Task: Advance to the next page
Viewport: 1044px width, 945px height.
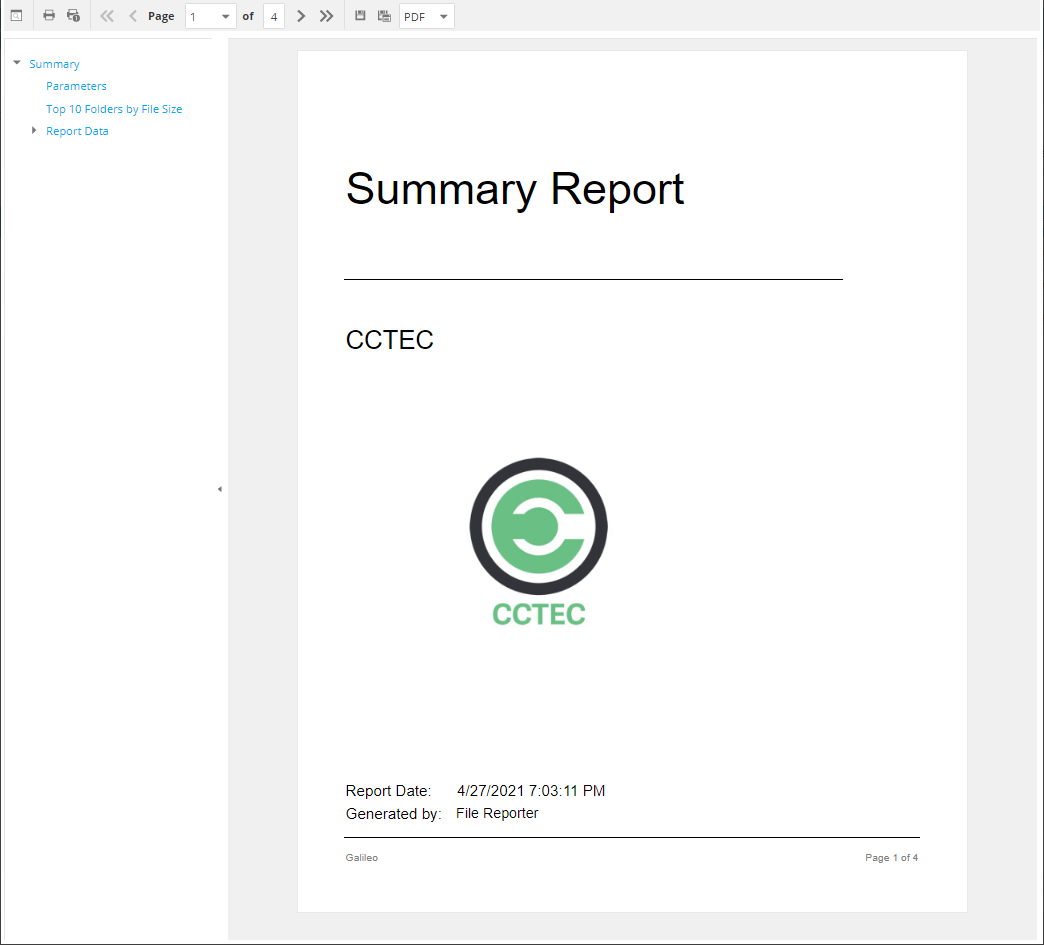Action: tap(301, 16)
